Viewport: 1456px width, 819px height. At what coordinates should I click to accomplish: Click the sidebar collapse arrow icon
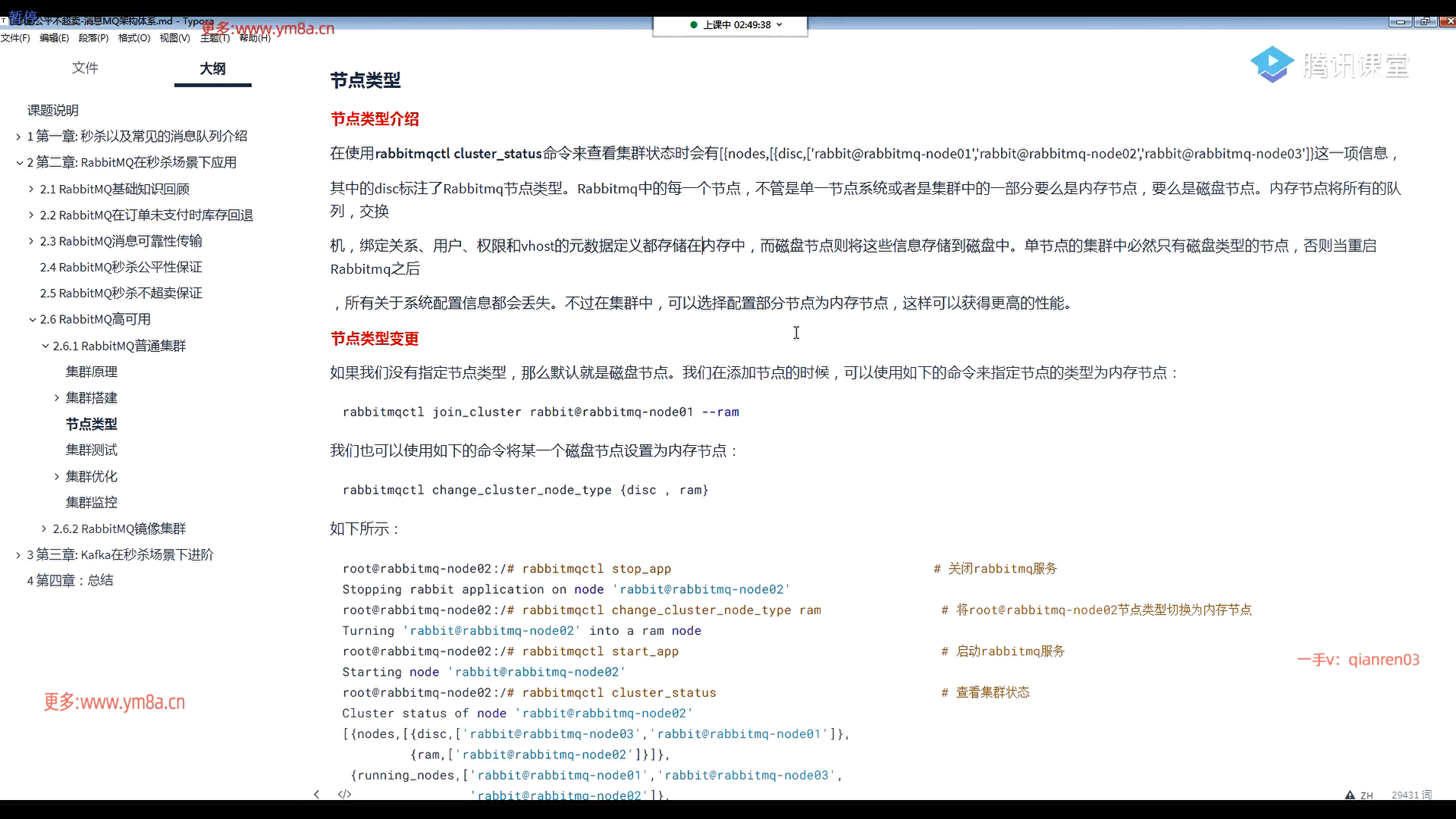click(317, 794)
